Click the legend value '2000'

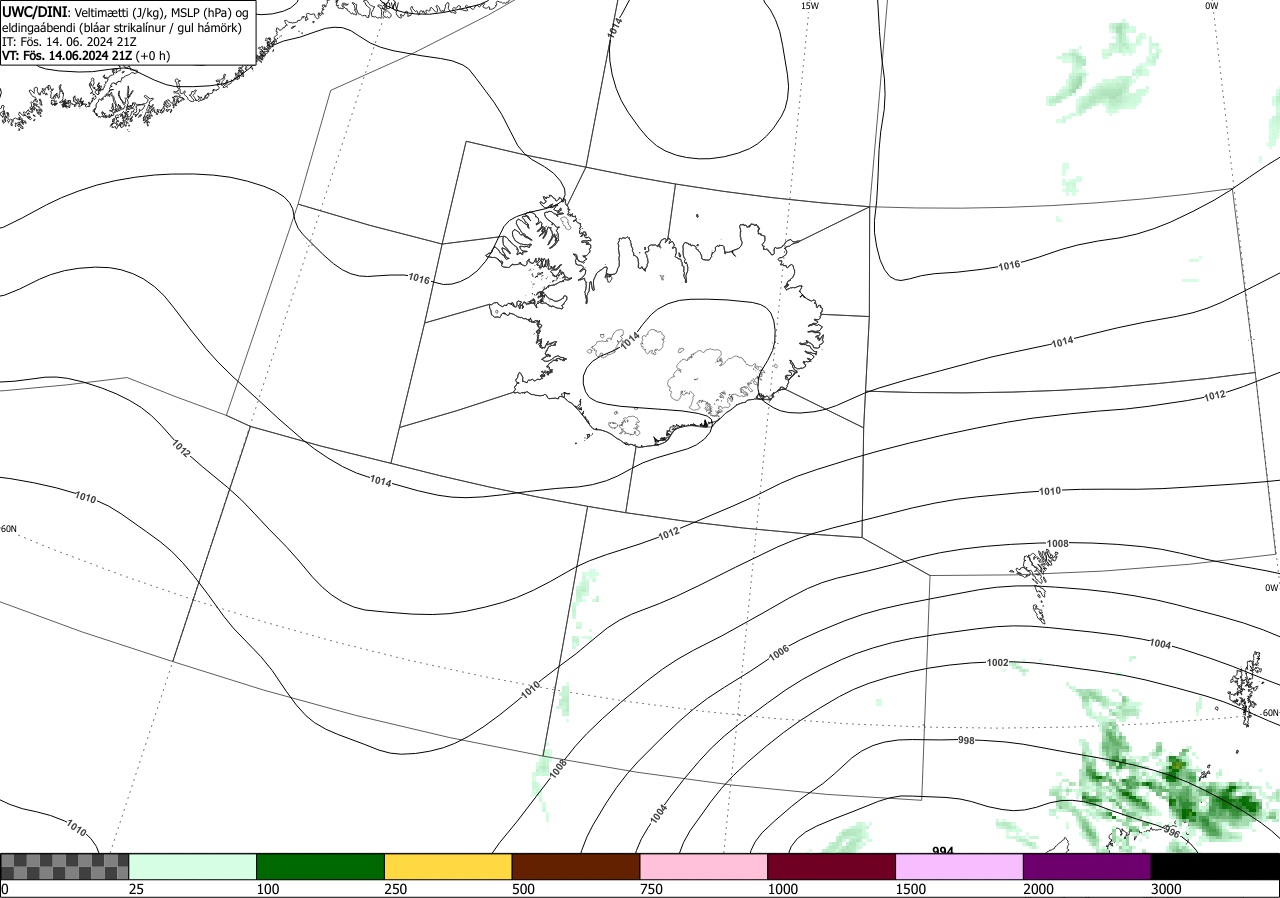pyautogui.click(x=1038, y=889)
